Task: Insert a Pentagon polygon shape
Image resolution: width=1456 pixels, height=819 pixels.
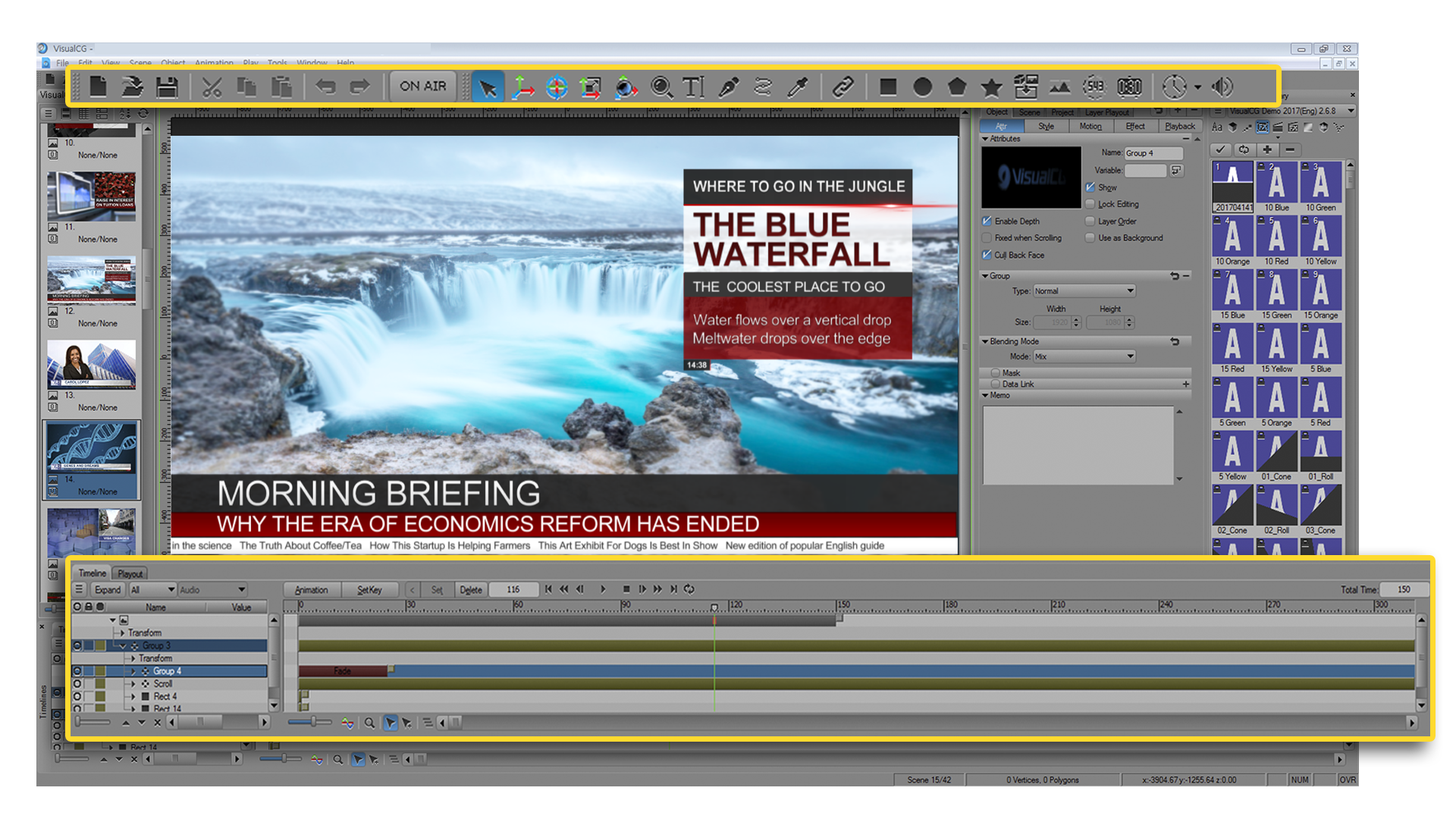Action: (957, 86)
